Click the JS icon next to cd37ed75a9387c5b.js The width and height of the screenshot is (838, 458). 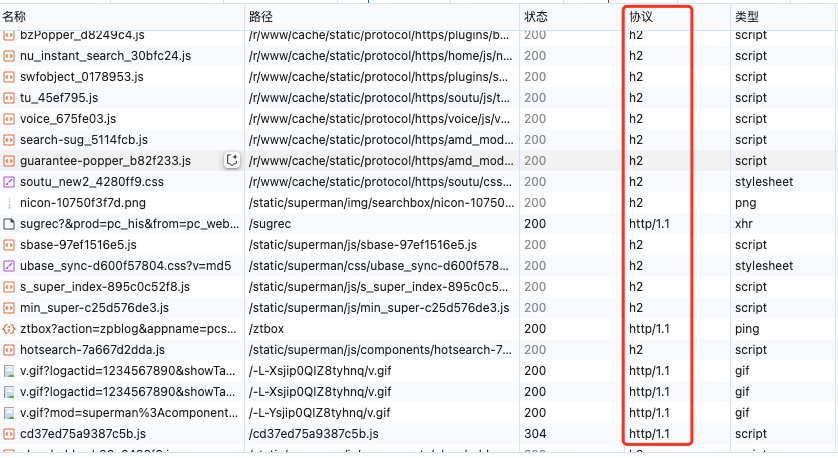(9, 434)
